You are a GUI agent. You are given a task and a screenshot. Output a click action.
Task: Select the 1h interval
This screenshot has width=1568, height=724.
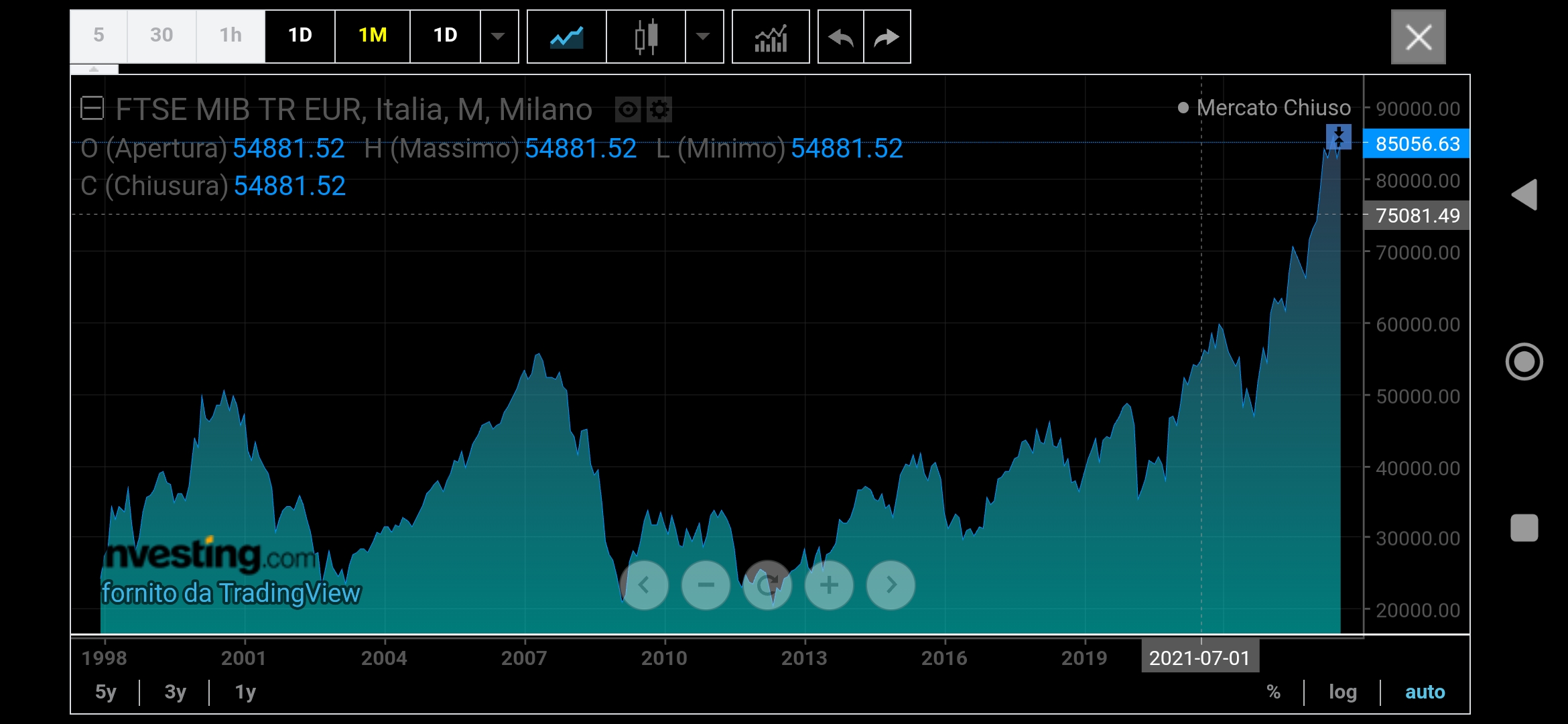point(231,36)
